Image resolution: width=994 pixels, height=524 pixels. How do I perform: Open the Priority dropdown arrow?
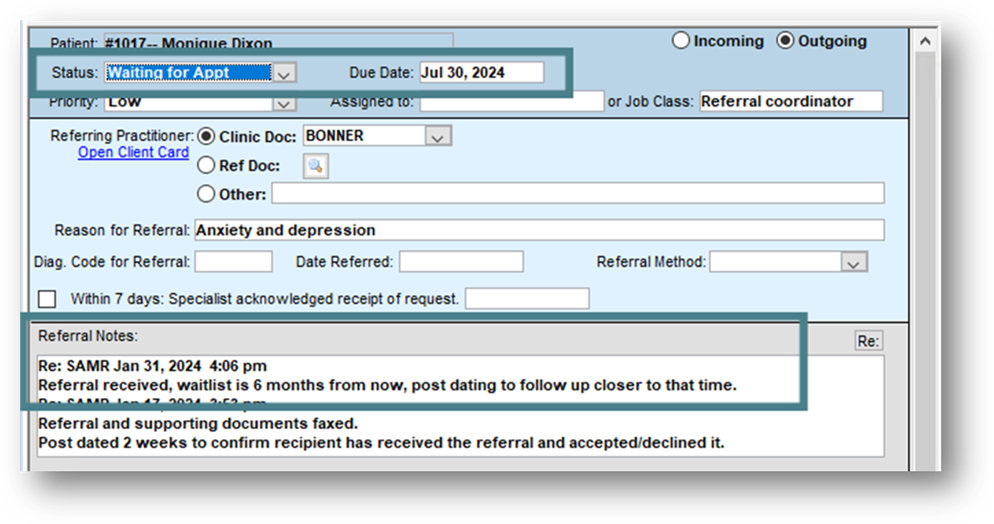(284, 103)
